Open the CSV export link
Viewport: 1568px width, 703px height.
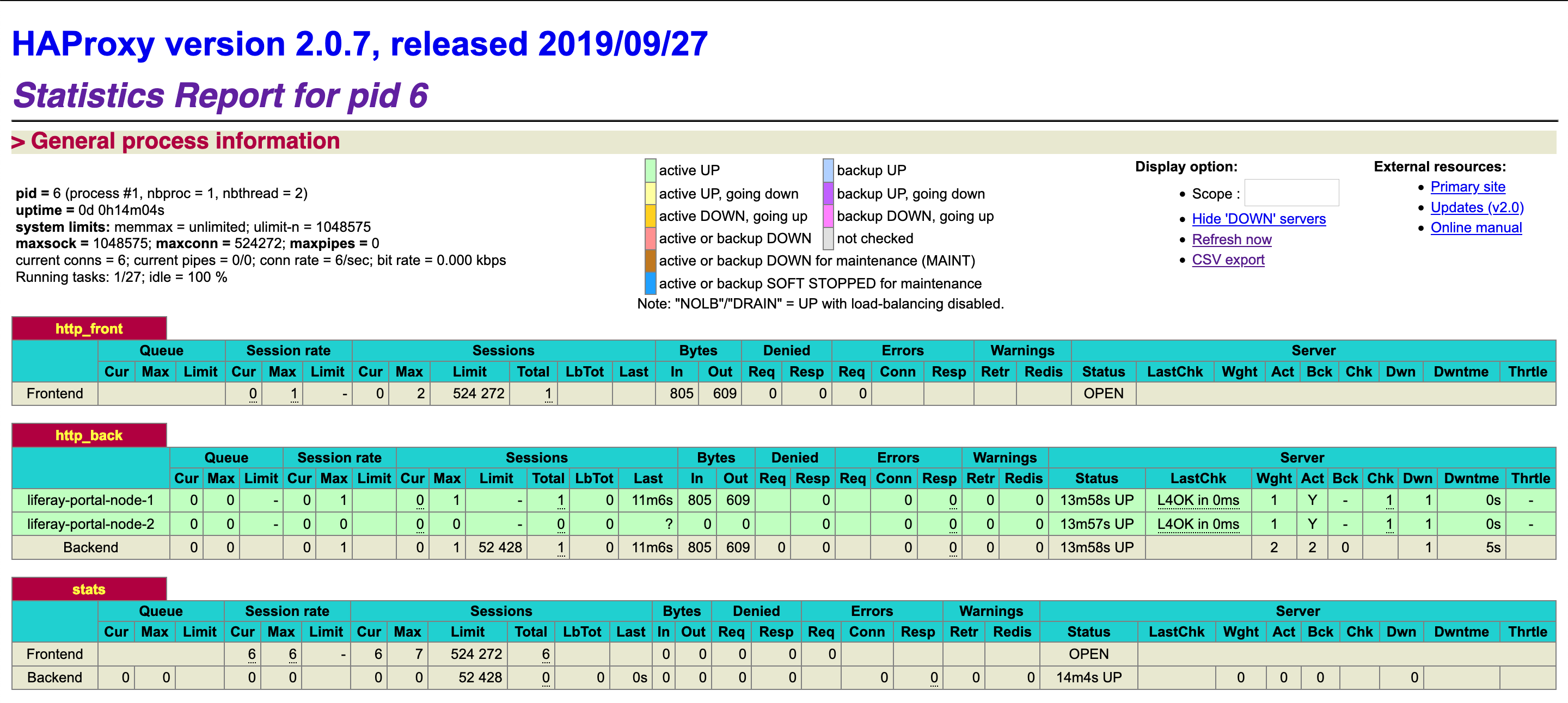[x=1228, y=260]
